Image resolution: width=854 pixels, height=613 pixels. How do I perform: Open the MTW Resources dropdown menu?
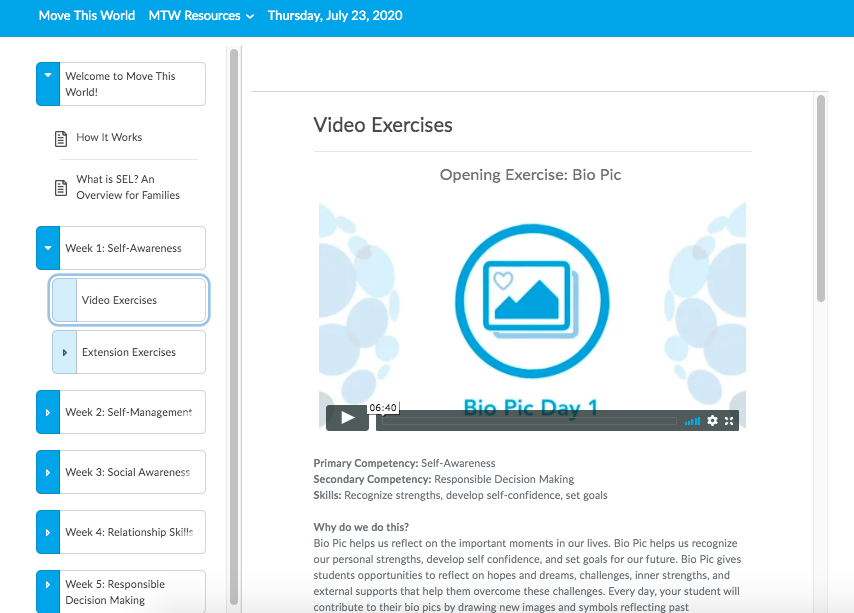[x=201, y=16]
